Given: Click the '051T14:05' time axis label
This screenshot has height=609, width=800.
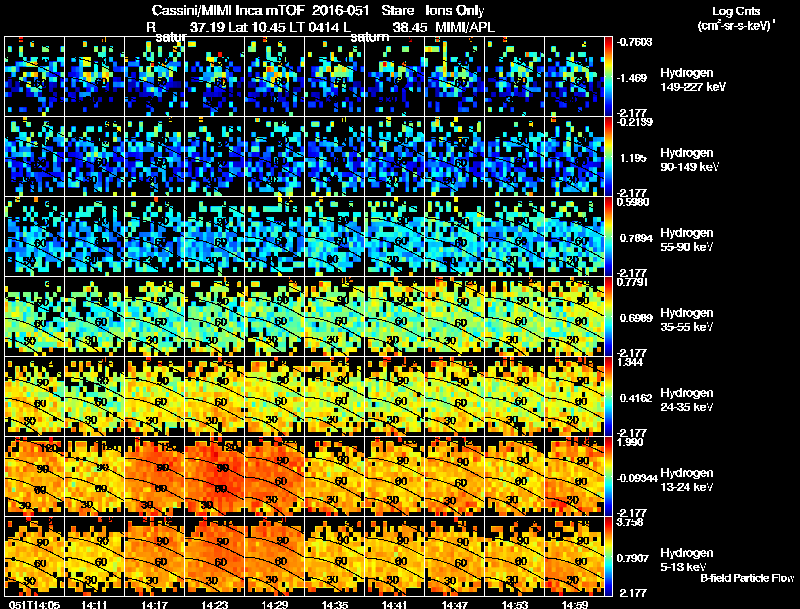Looking at the screenshot, I should (35, 604).
